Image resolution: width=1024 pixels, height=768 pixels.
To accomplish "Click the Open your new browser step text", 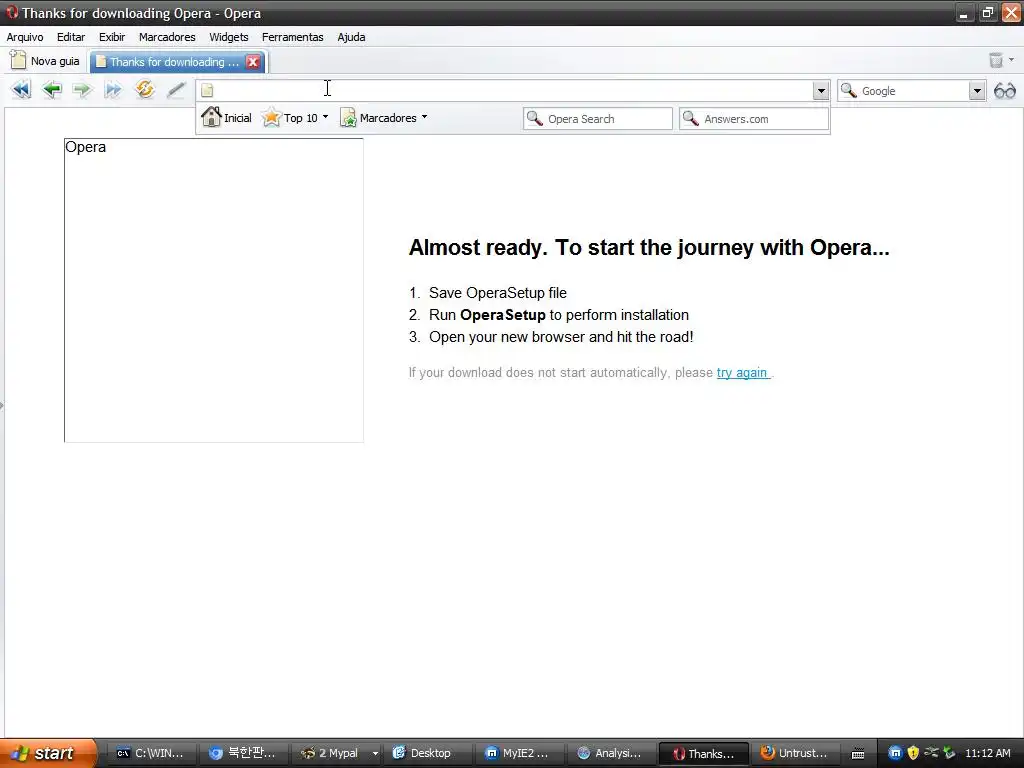I will coord(561,337).
